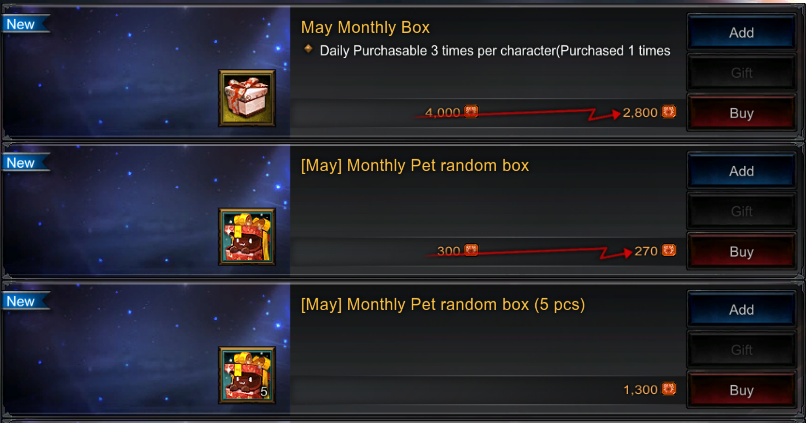Viewport: 806px width, 423px height.
Task: Open the May Monthly Box title
Action: [x=365, y=27]
